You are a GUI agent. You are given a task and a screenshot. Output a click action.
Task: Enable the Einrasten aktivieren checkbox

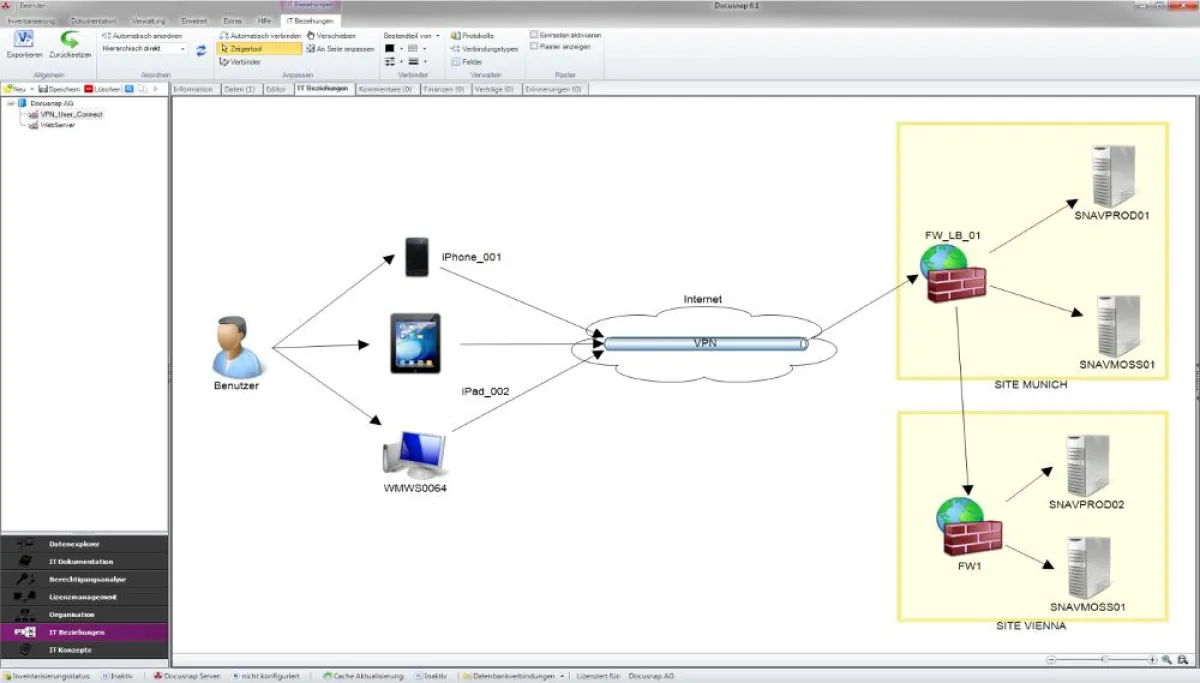click(x=534, y=34)
